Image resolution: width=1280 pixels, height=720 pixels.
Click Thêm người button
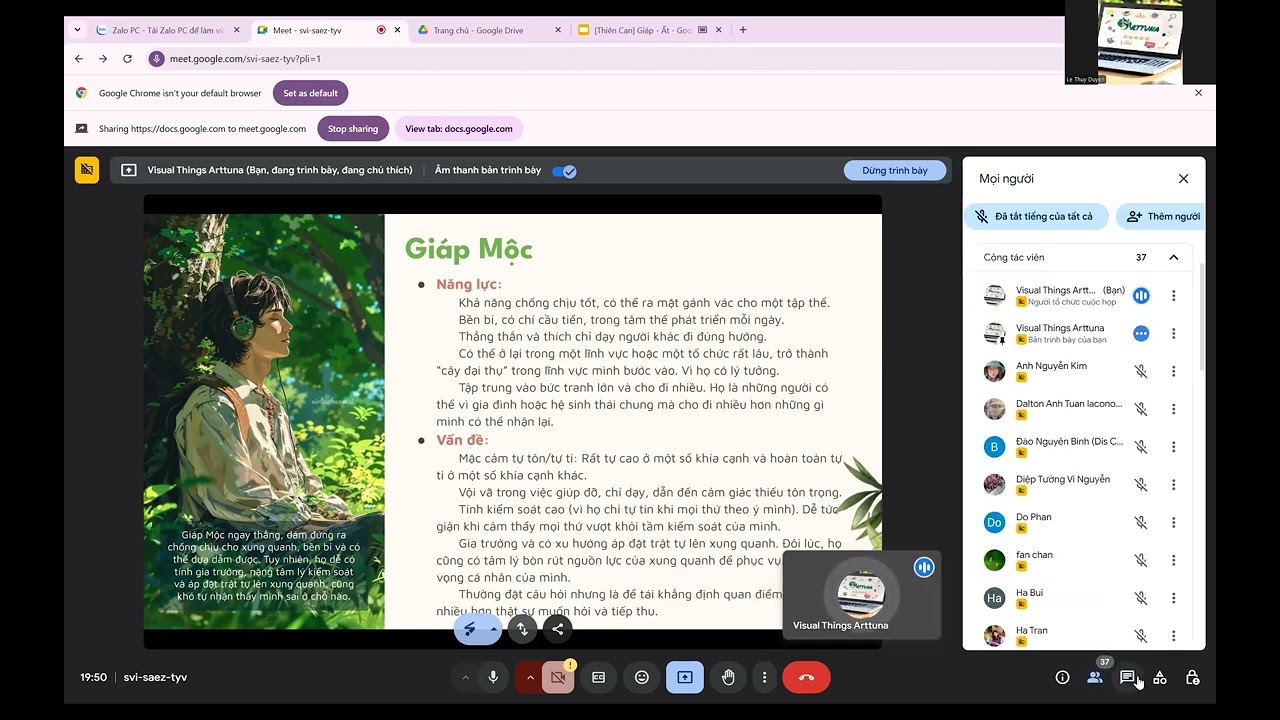coord(1162,216)
